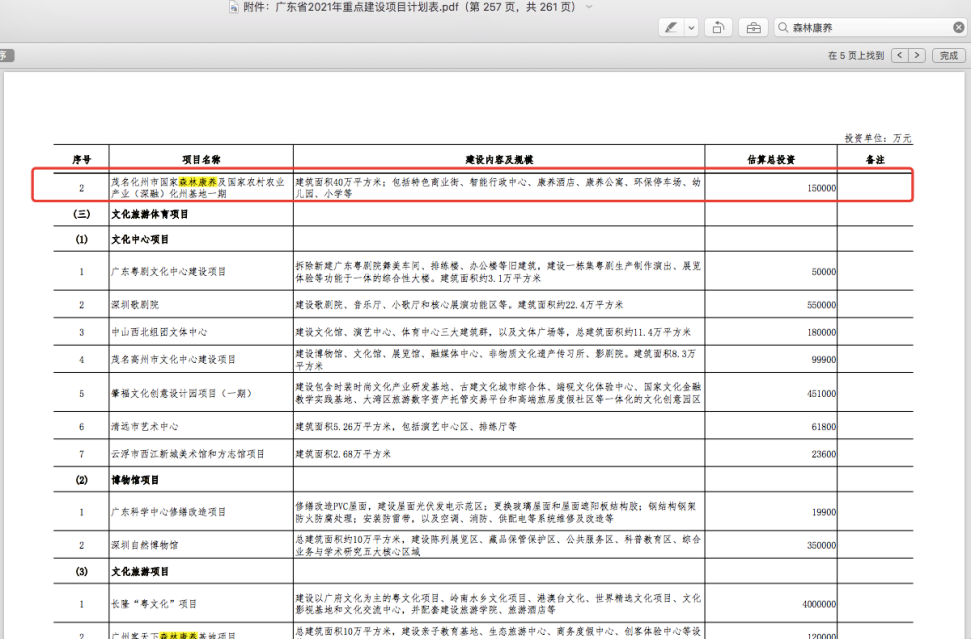Click the 估算总投资 column header
The height and width of the screenshot is (639, 971).
(x=771, y=160)
